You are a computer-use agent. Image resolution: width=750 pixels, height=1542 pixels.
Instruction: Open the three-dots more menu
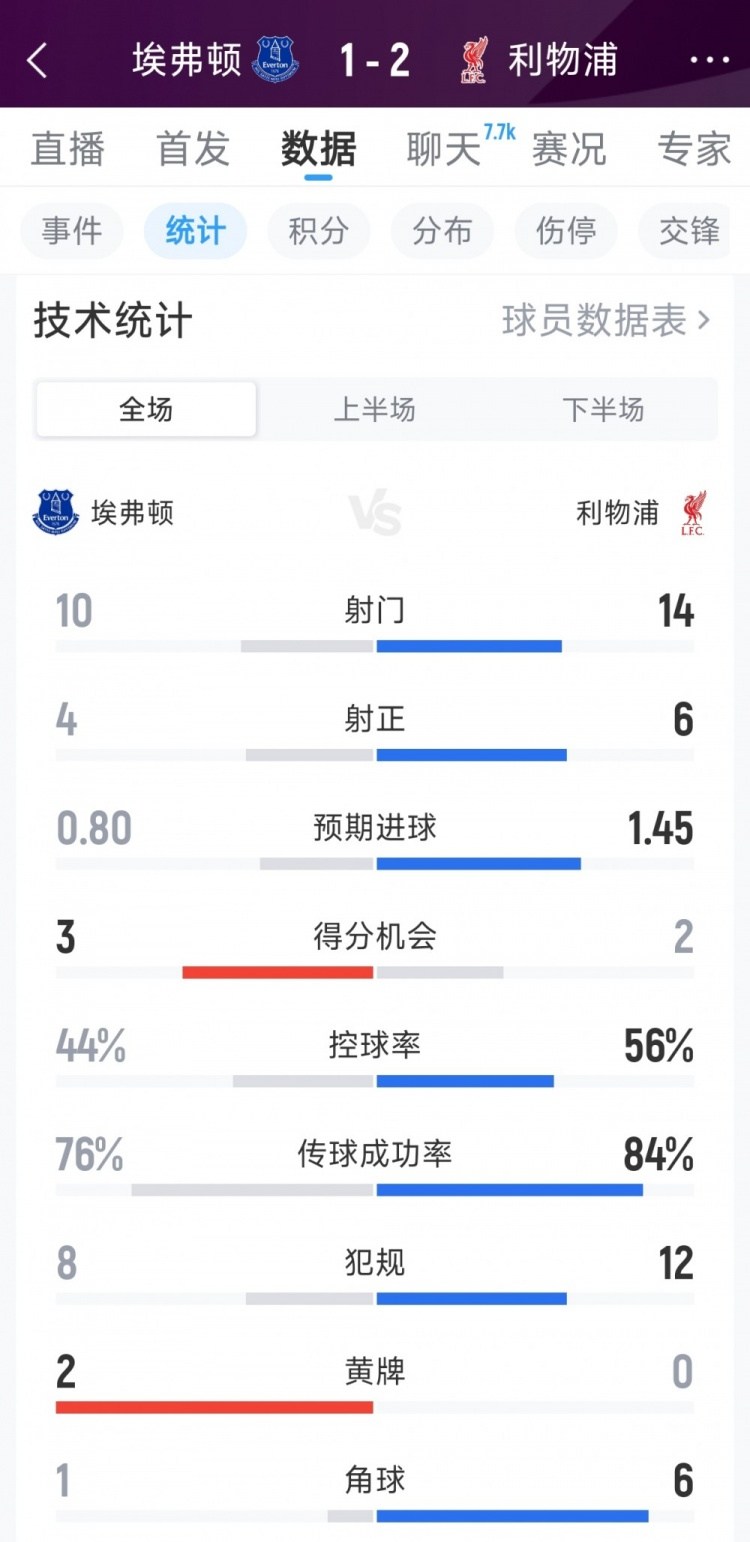710,60
